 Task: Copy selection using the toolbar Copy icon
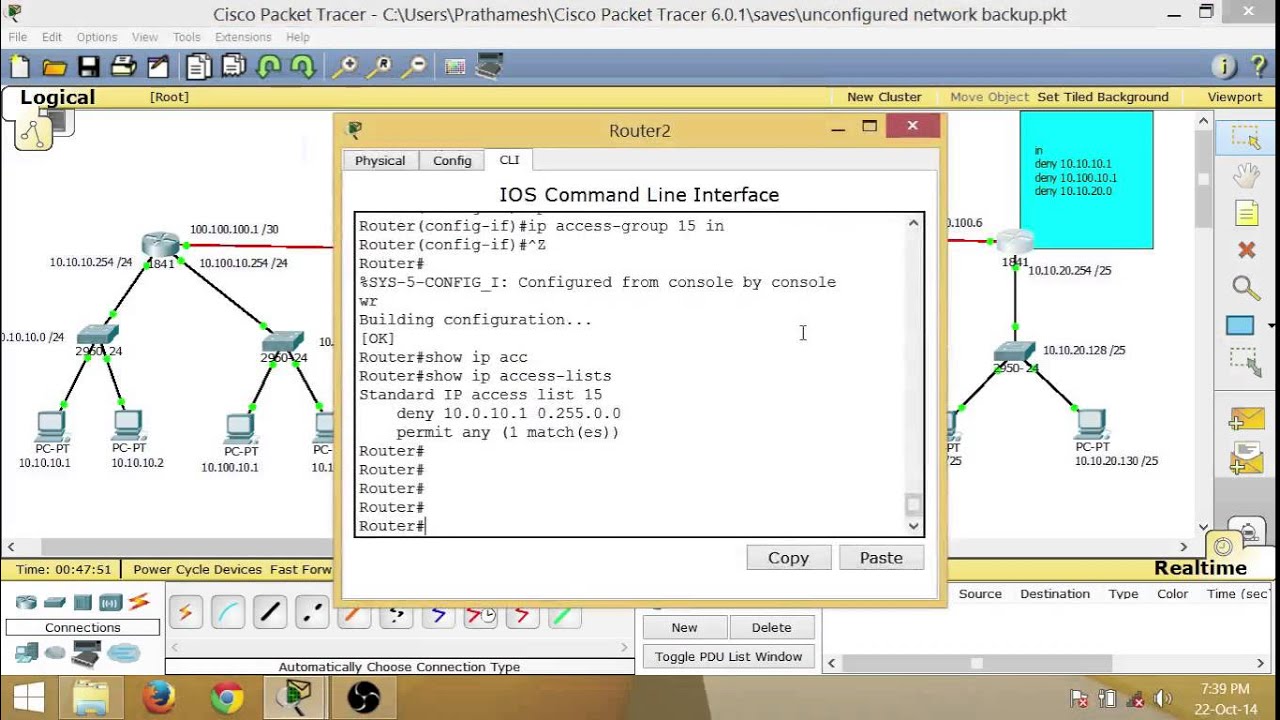pyautogui.click(x=199, y=67)
